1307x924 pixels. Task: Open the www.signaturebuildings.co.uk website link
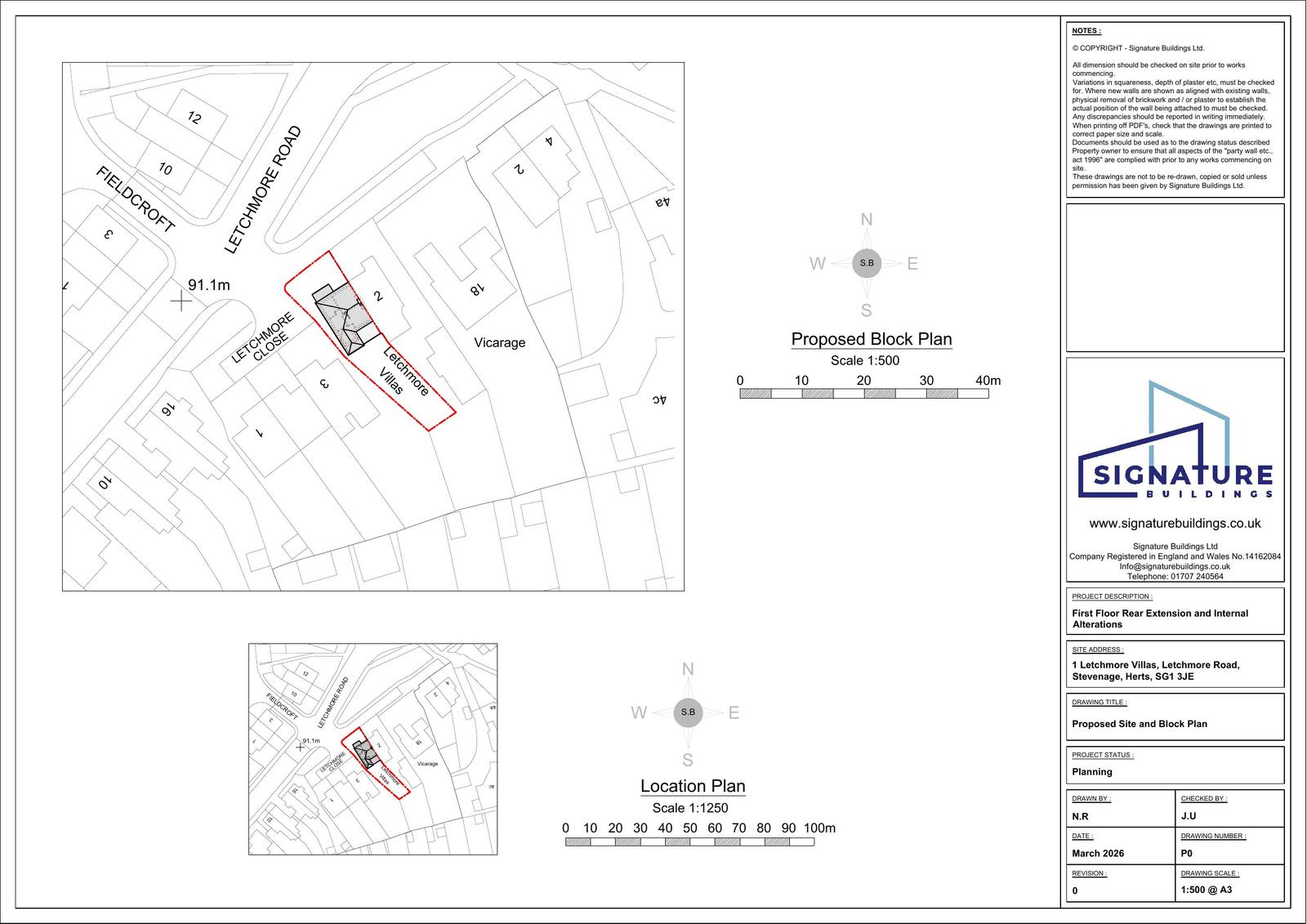[x=1175, y=523]
